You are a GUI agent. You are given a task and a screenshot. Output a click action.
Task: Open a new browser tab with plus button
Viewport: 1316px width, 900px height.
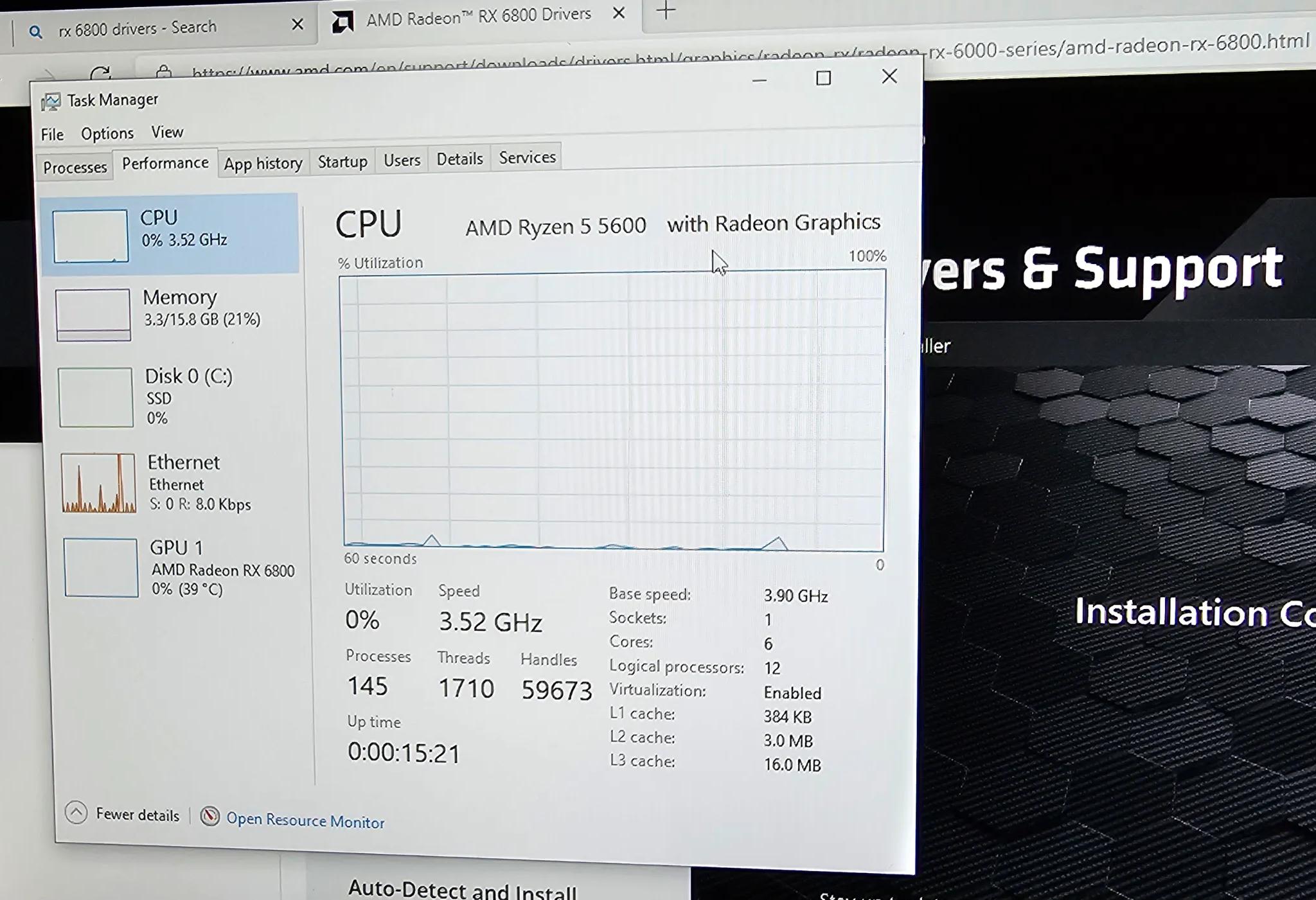[x=666, y=11]
